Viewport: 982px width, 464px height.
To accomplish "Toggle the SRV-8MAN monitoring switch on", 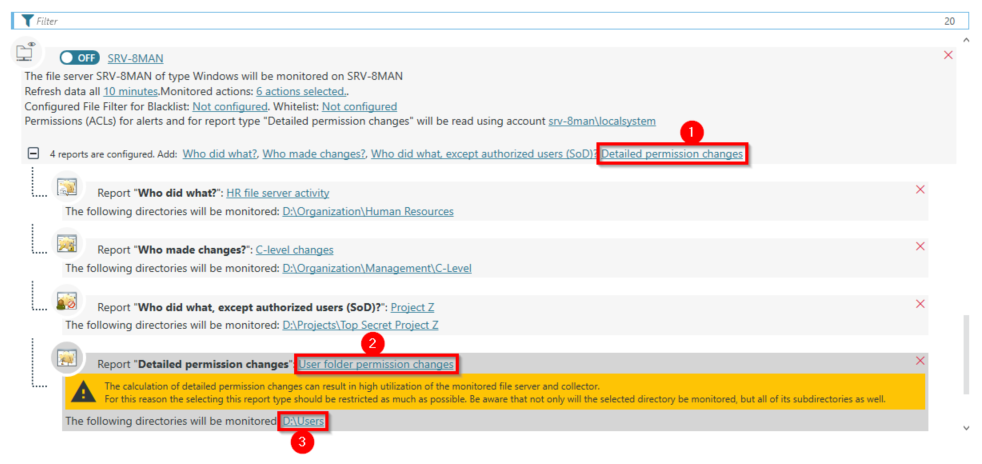I will [79, 58].
